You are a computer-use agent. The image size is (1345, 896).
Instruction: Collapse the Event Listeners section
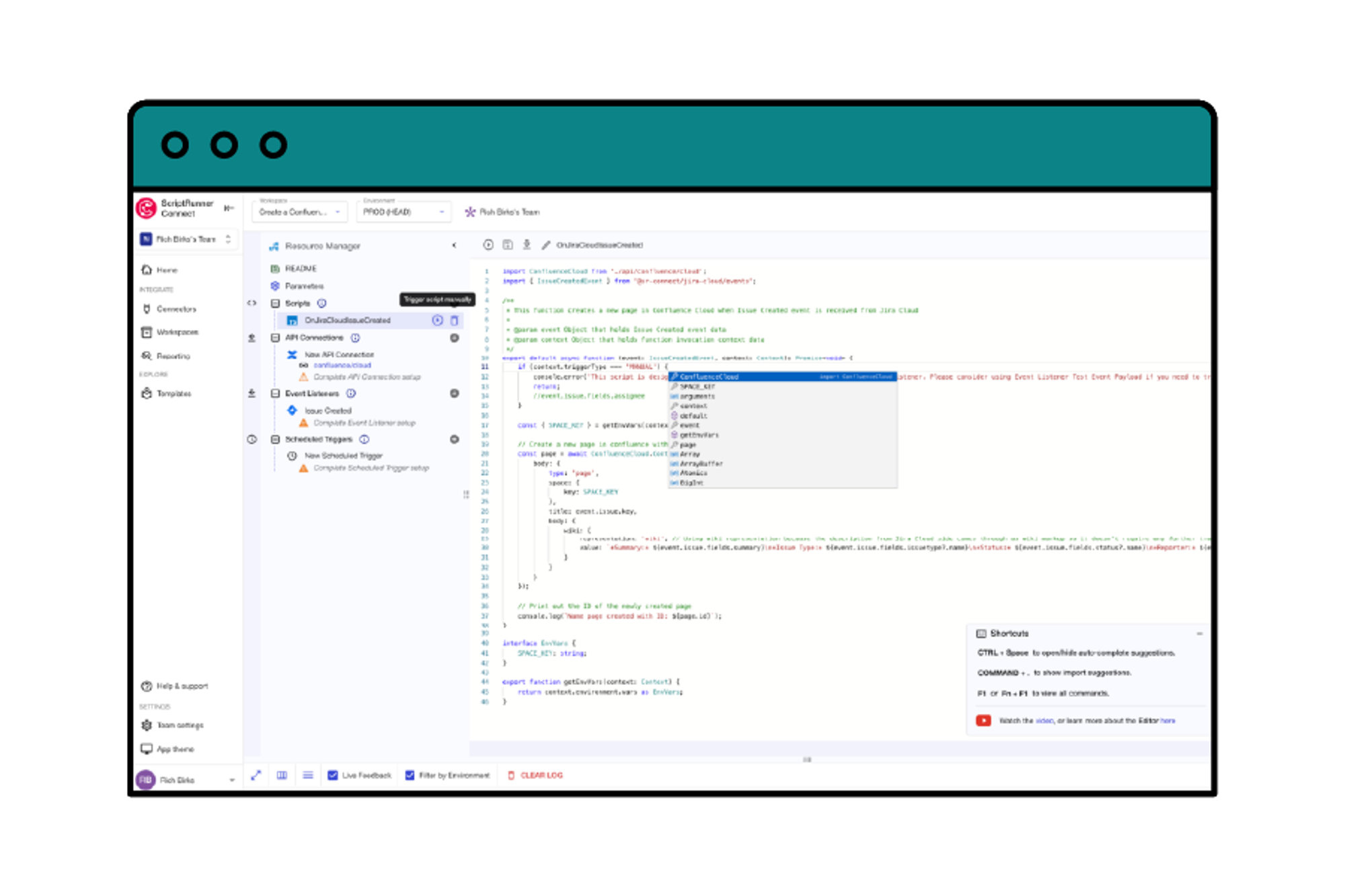[275, 394]
